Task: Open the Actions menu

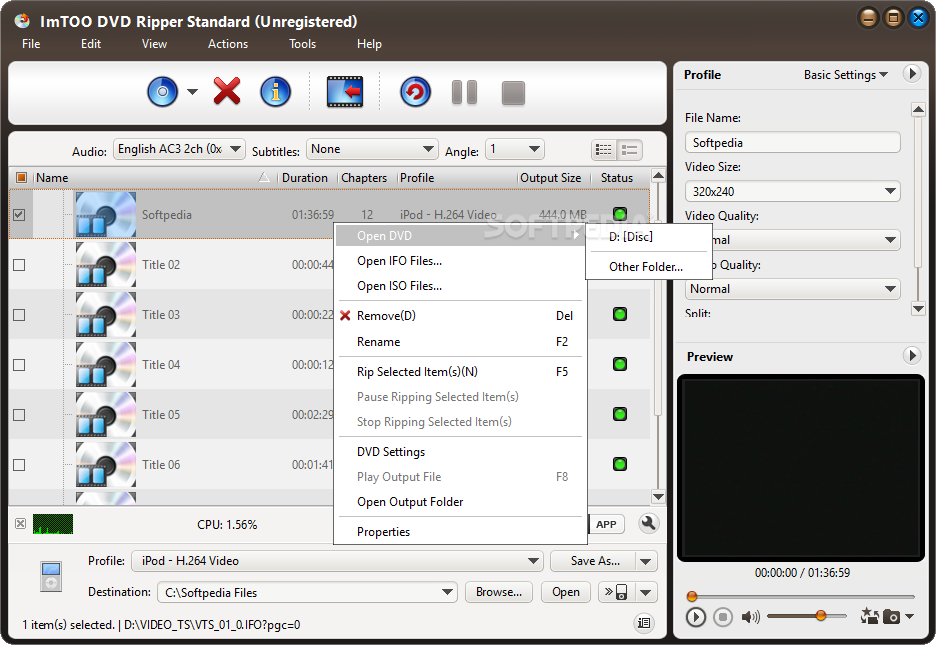Action: (x=227, y=44)
